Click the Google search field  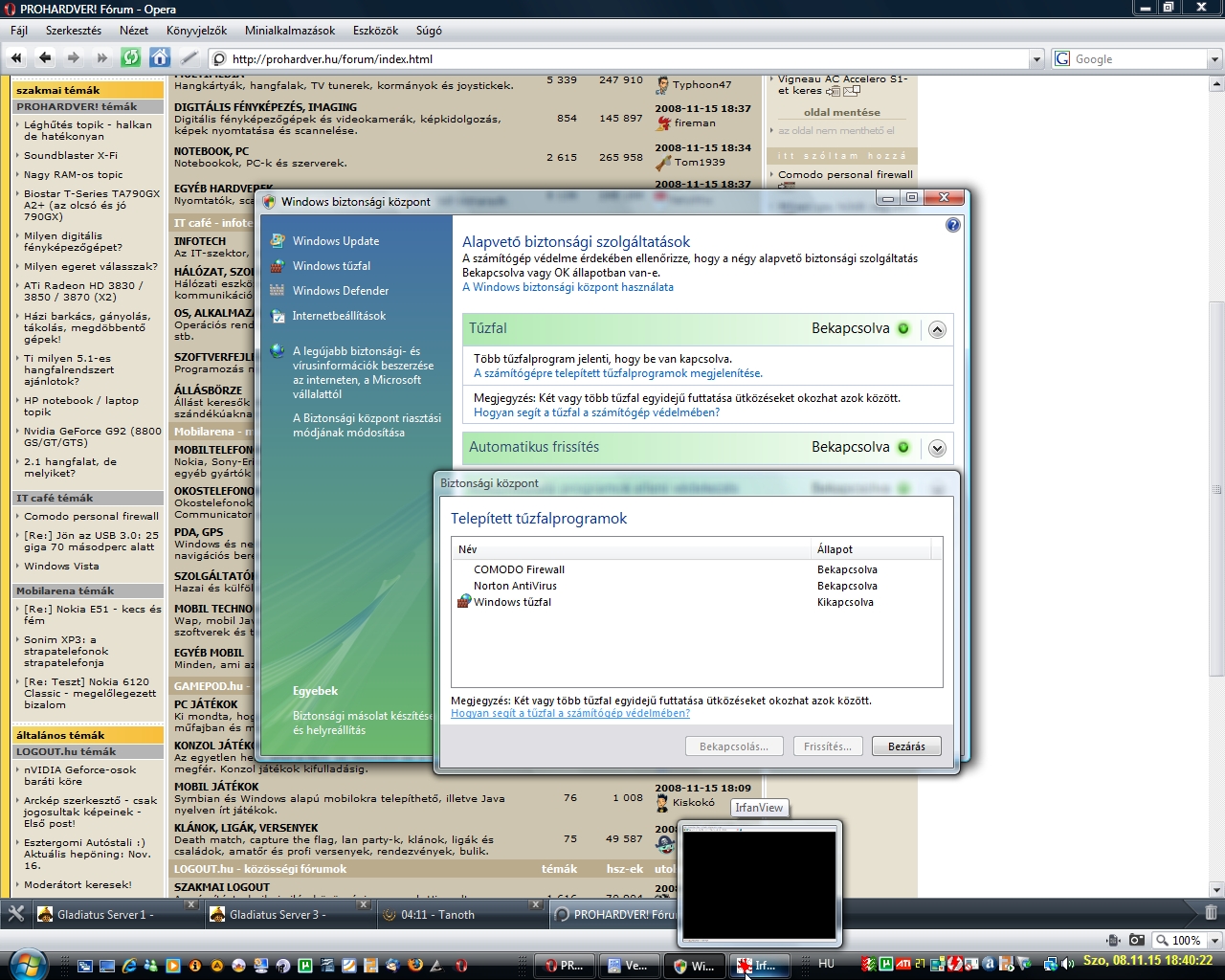(x=1139, y=59)
